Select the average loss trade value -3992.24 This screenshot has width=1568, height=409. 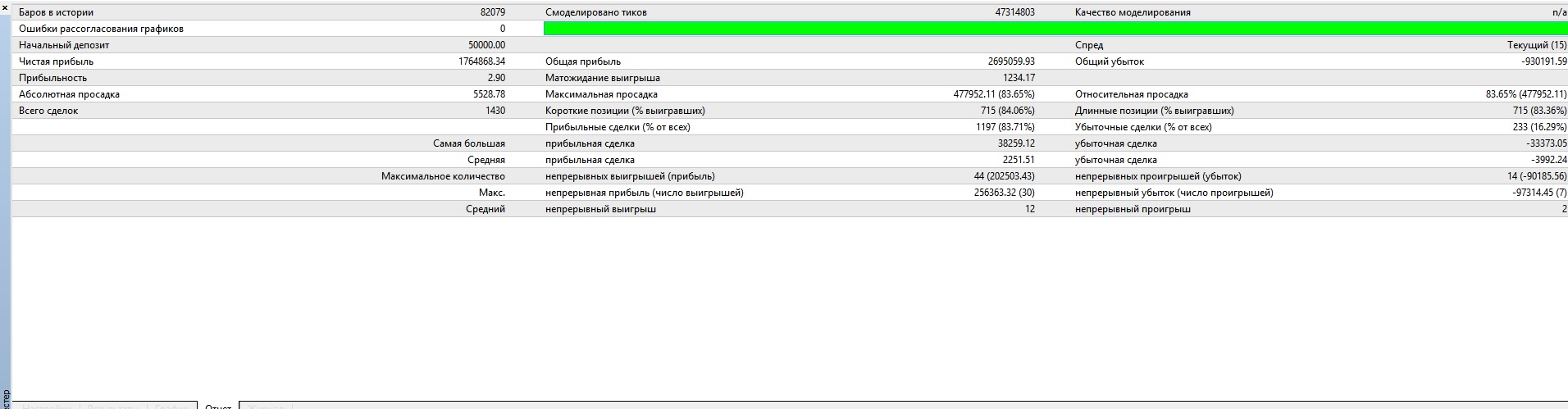click(x=1549, y=160)
